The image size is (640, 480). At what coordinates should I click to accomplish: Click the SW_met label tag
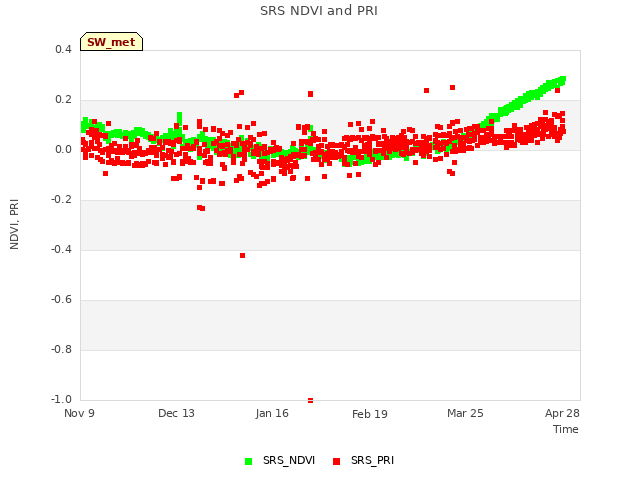coord(111,42)
